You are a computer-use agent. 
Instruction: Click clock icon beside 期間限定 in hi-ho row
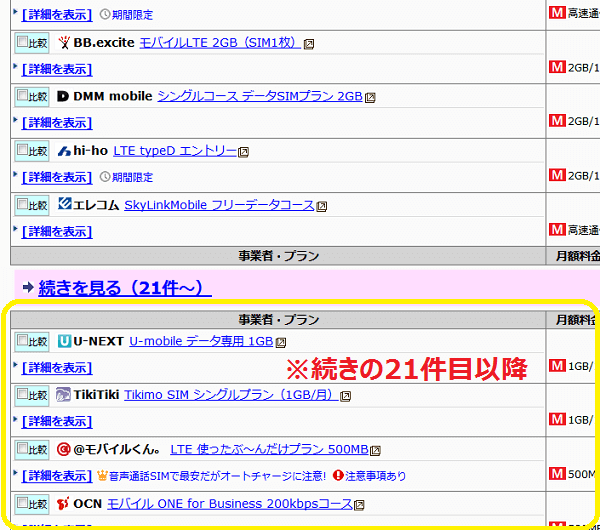(x=105, y=177)
